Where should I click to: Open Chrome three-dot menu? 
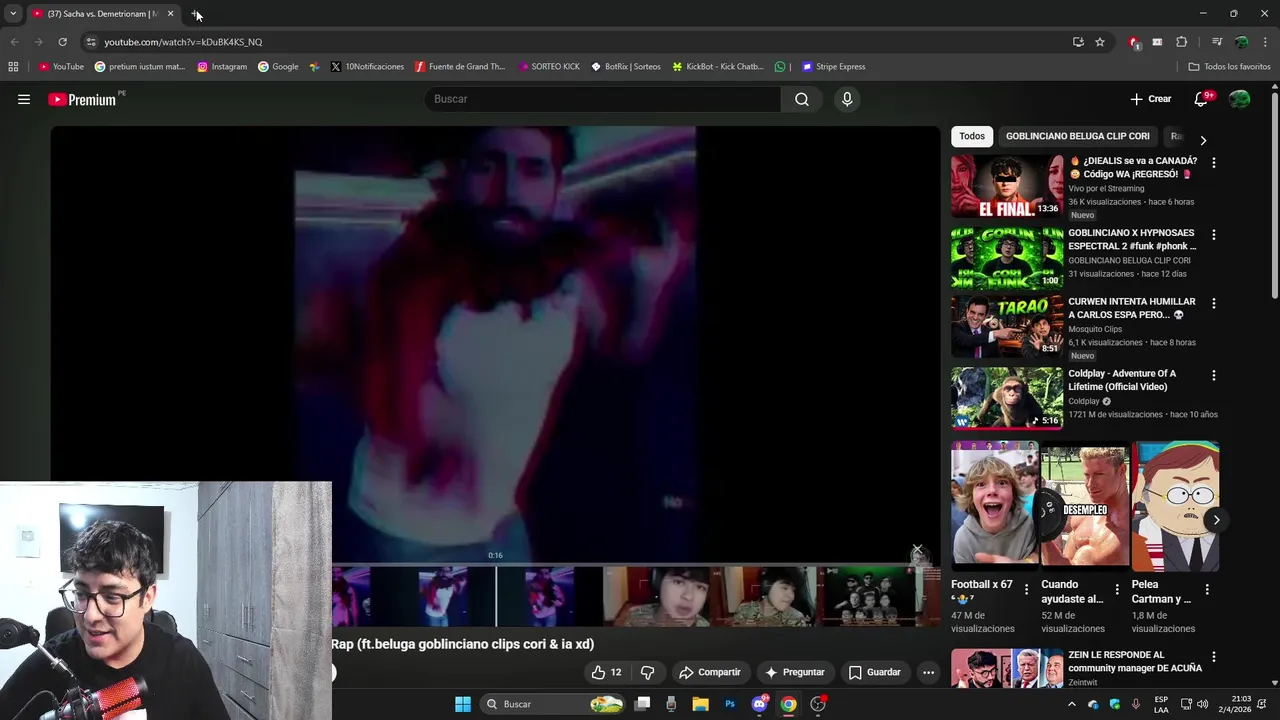(x=1266, y=42)
